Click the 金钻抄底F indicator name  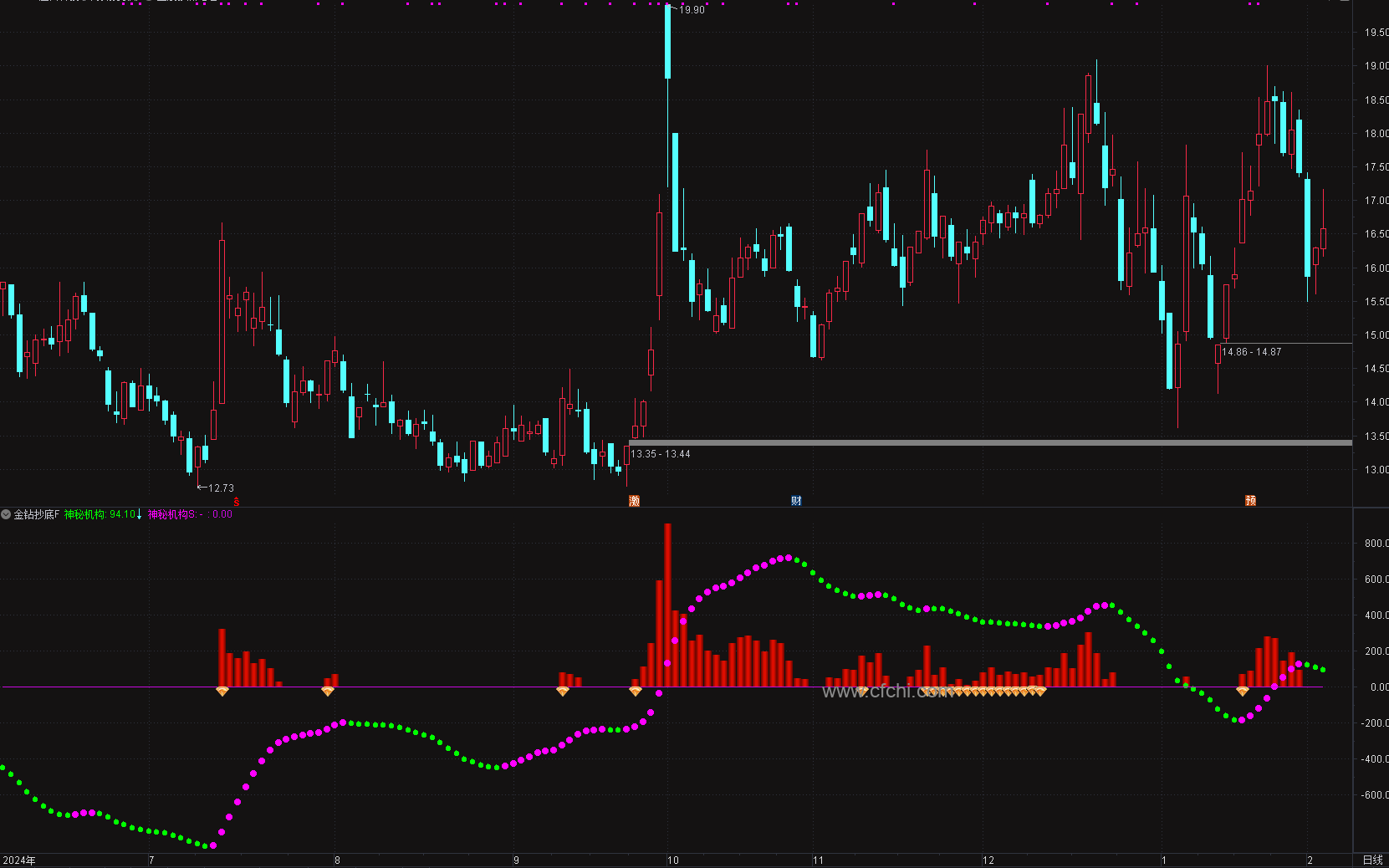coord(37,514)
